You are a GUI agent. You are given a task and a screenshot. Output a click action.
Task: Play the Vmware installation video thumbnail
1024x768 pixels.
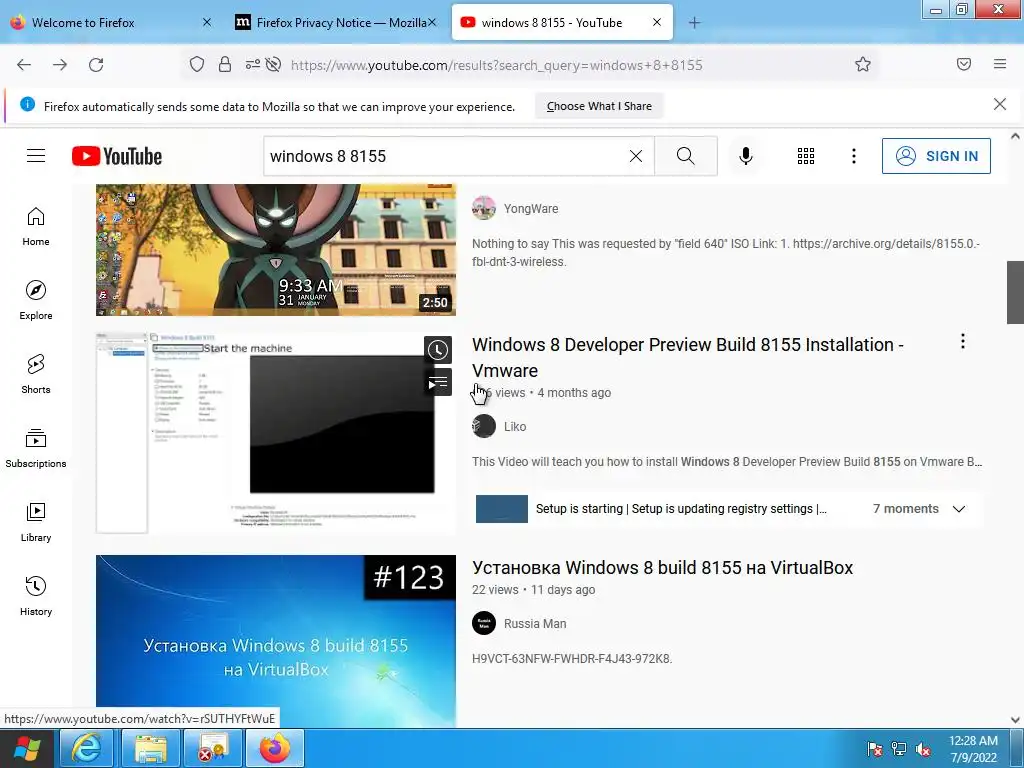(276, 433)
